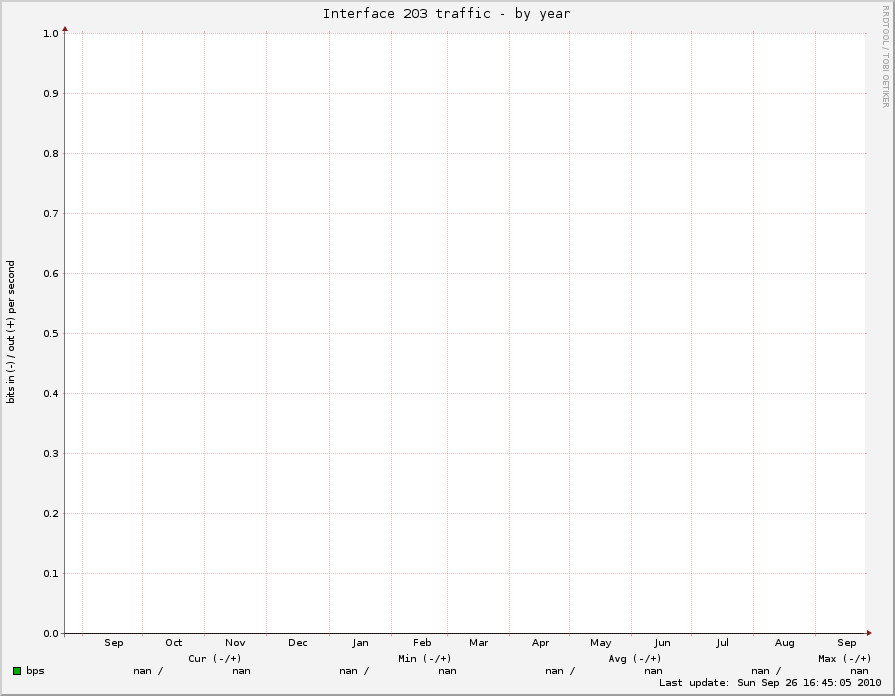Click the red arrow atop the y-axis
This screenshot has height=696, width=895.
(65, 30)
